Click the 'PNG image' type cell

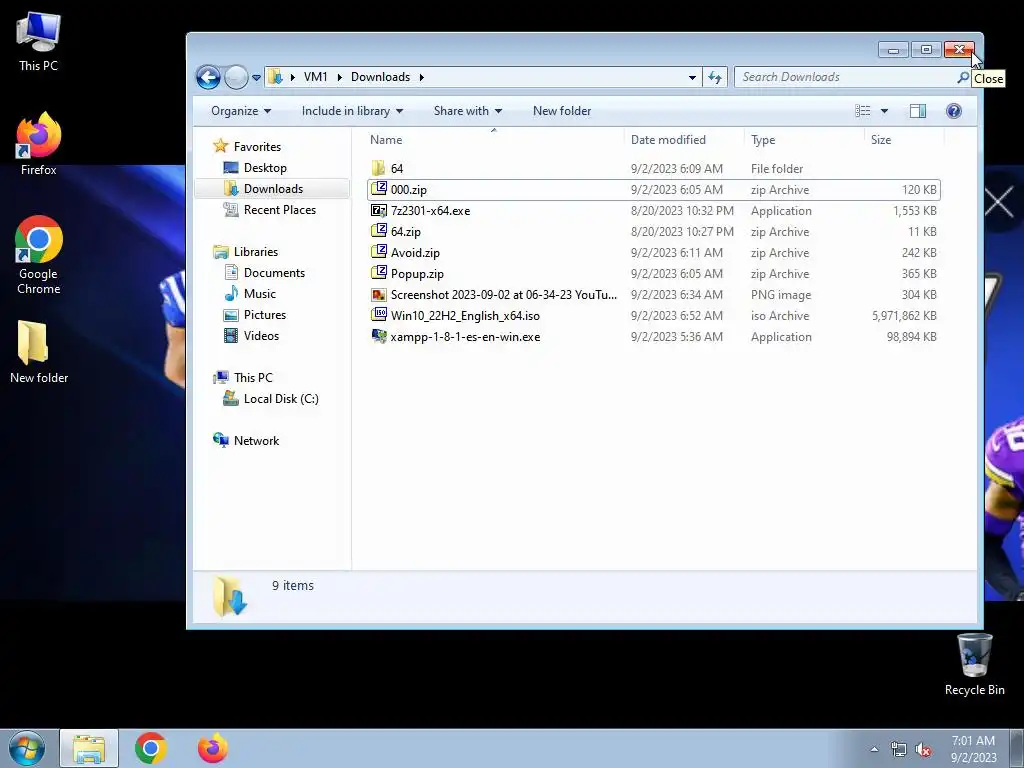tap(781, 295)
